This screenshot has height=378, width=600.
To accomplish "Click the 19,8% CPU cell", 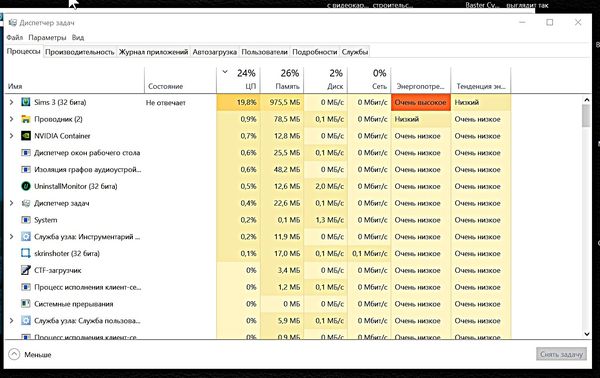I will [x=238, y=102].
